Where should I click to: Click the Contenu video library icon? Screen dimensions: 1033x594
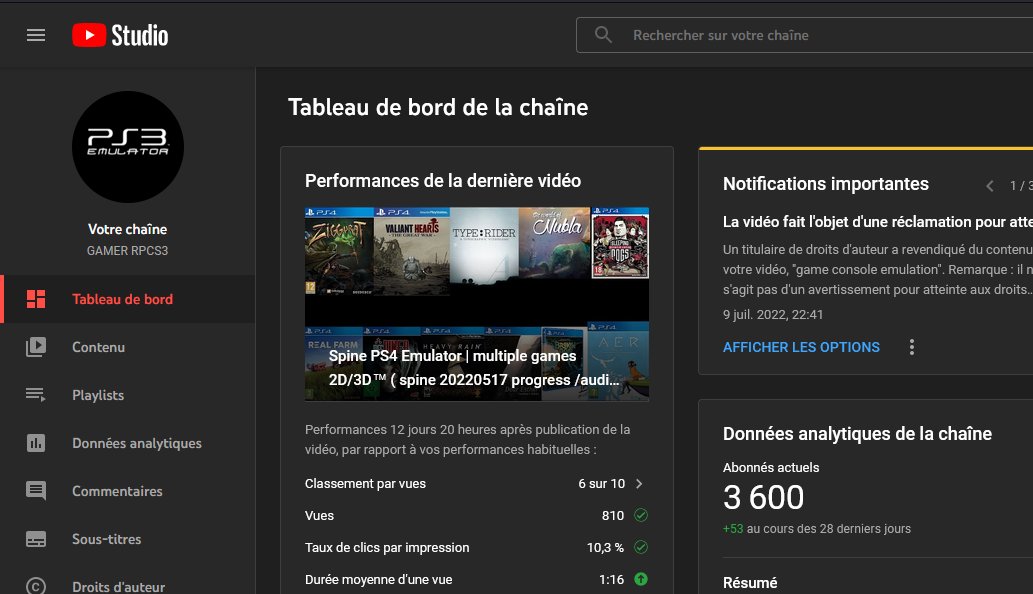[36, 347]
